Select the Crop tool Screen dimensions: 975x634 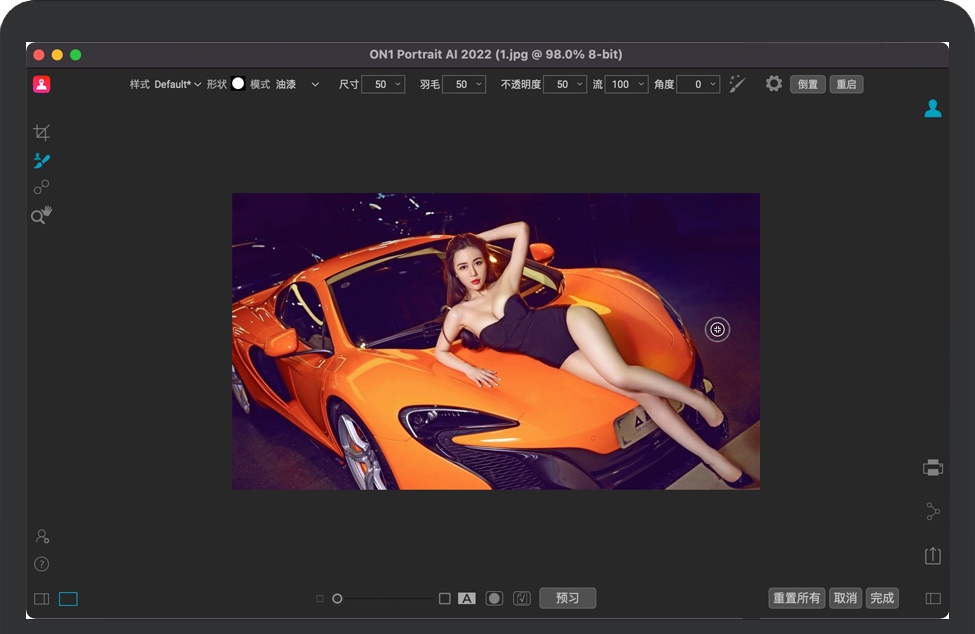click(x=41, y=132)
